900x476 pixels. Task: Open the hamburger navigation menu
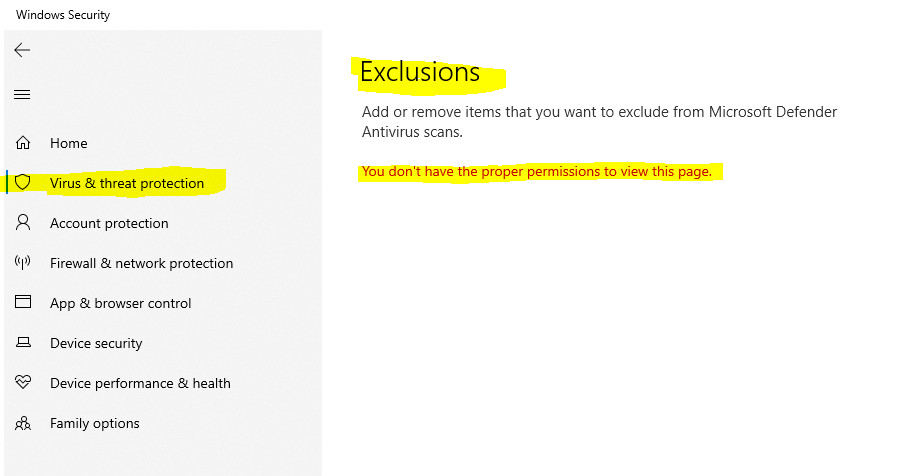pyautogui.click(x=22, y=95)
